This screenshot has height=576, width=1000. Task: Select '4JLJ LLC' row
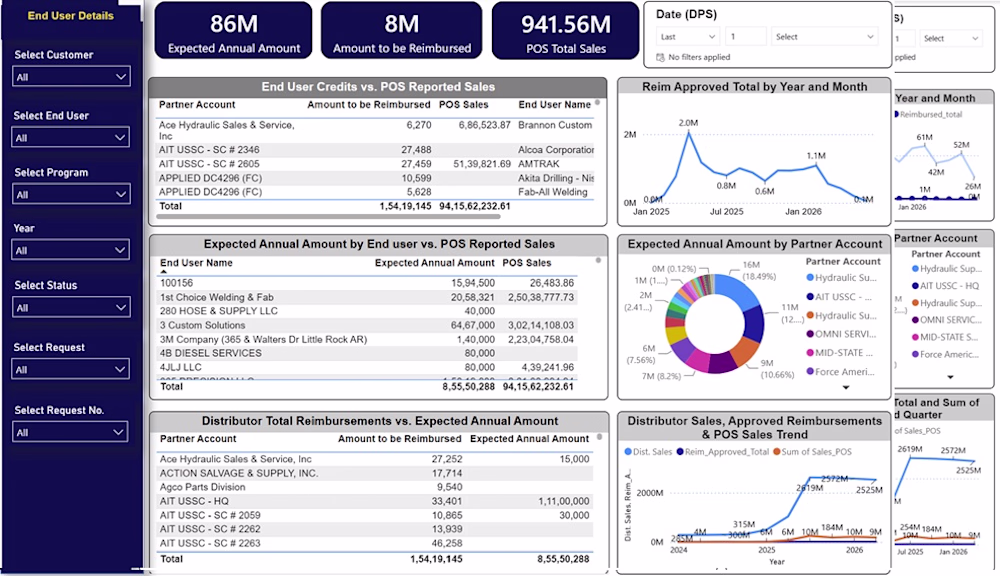click(367, 367)
